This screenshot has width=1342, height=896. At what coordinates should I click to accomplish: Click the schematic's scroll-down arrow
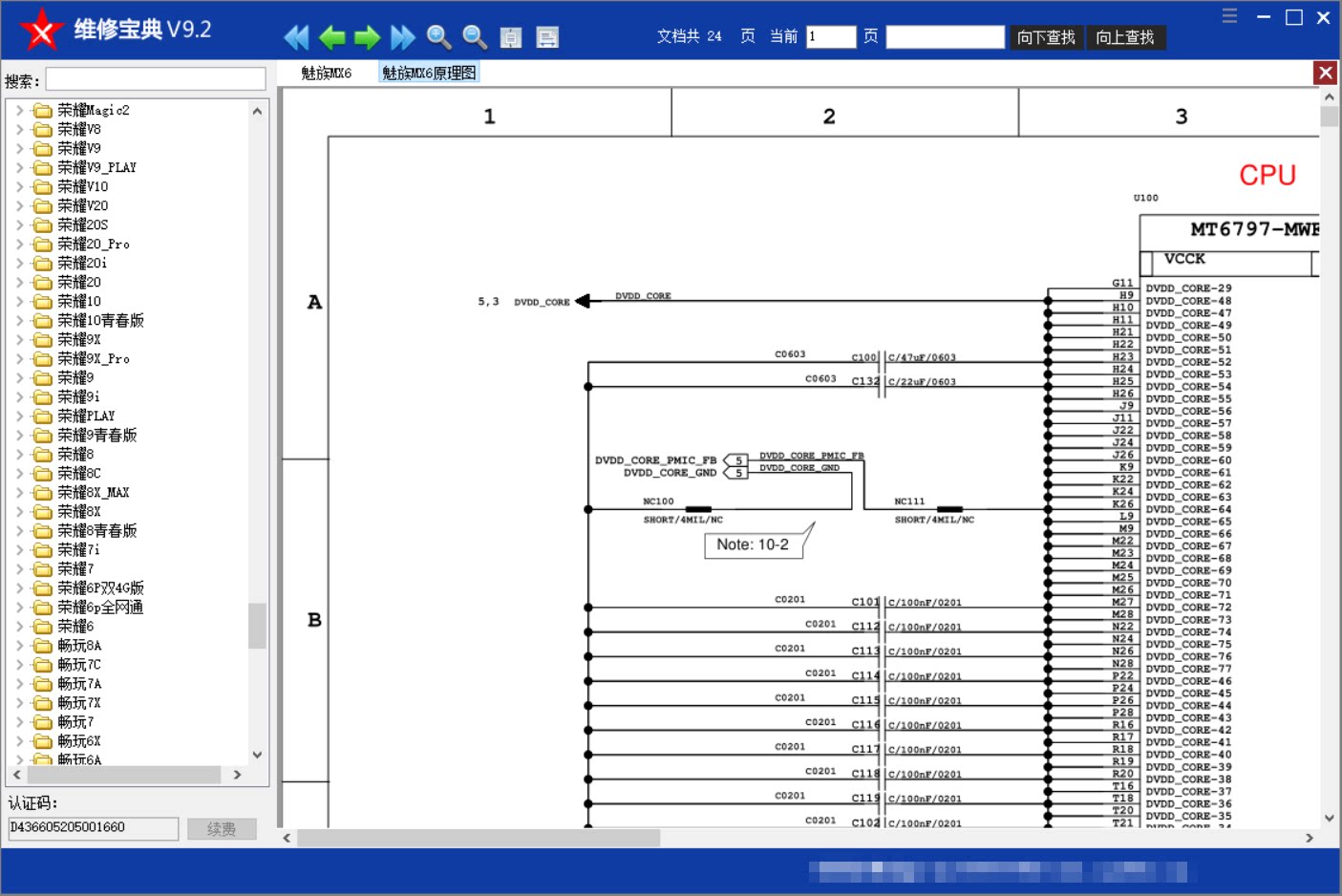pyautogui.click(x=1329, y=818)
